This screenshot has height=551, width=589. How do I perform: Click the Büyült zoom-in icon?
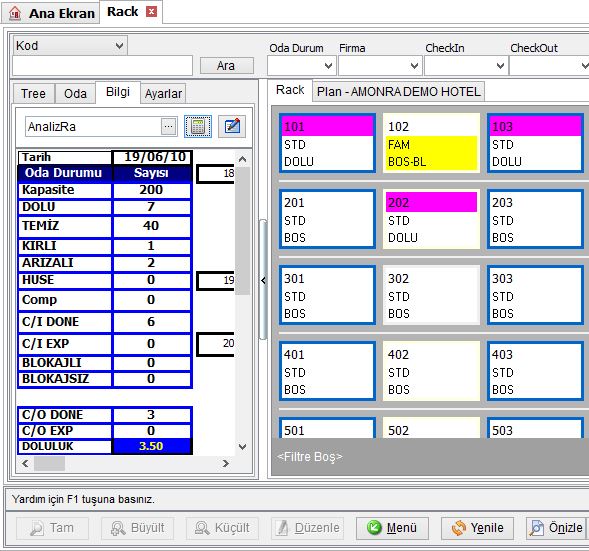[118, 528]
